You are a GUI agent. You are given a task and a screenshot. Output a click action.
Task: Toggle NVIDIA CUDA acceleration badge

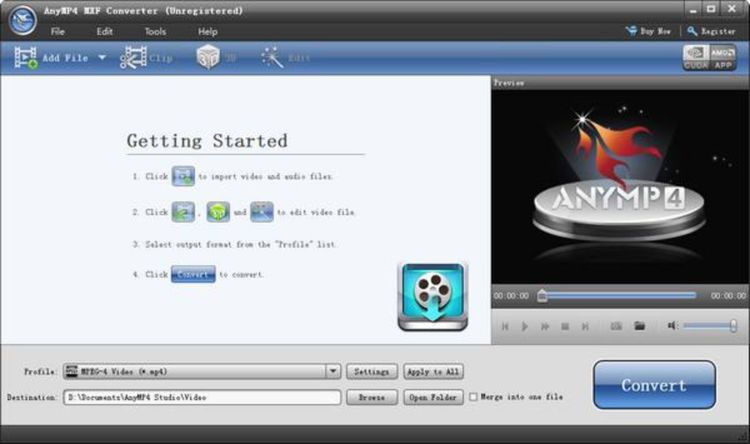point(696,57)
